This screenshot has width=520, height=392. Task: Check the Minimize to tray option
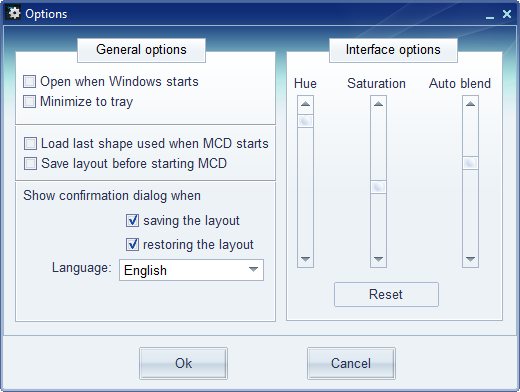tap(29, 102)
